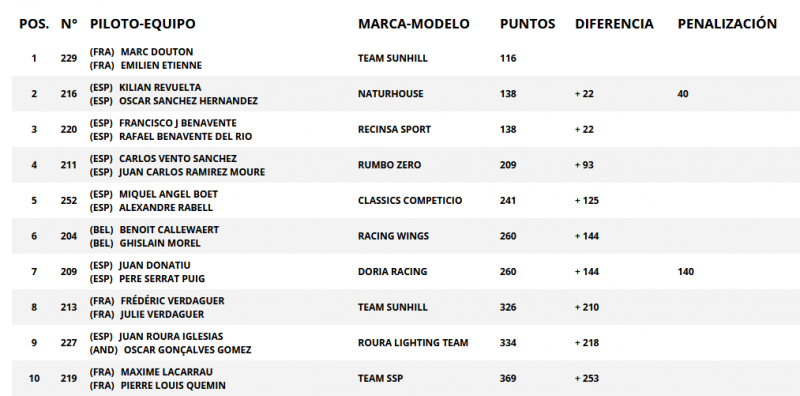
Task: Select penalty value 140 for Doria Racing
Action: click(685, 271)
